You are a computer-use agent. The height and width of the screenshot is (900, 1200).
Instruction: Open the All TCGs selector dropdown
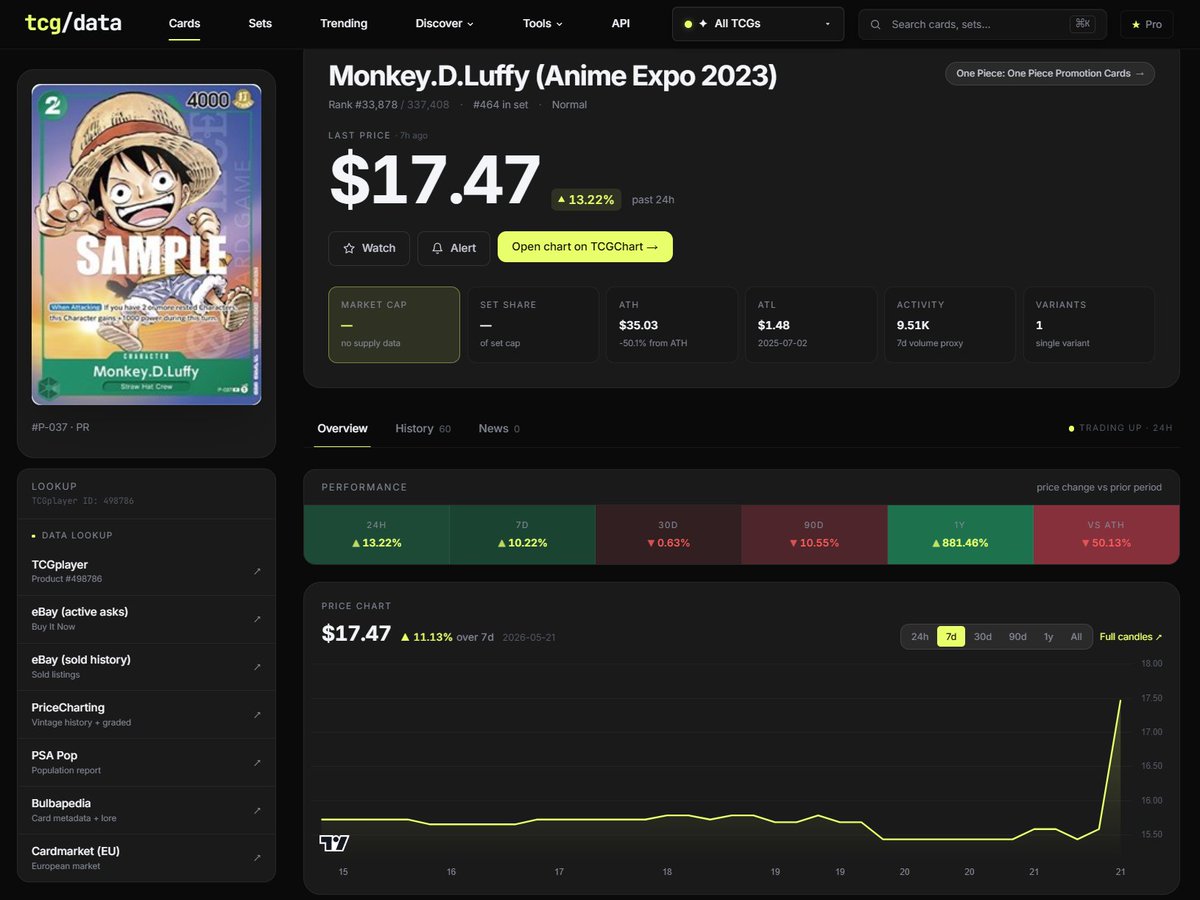[758, 23]
